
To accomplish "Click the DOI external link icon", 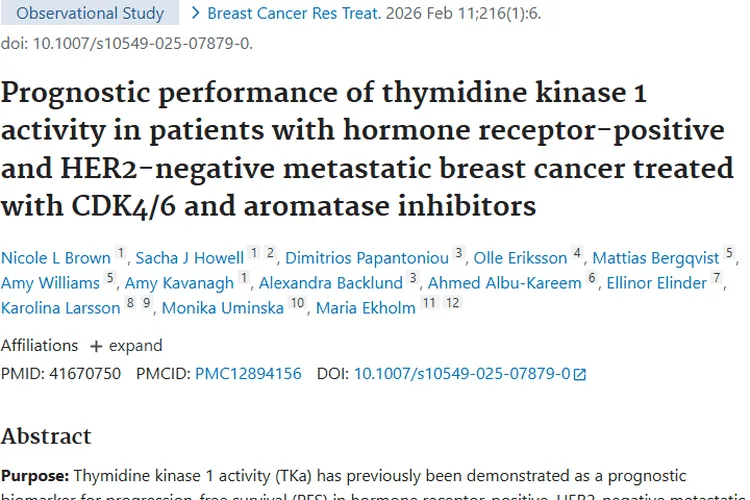I will [x=580, y=374].
